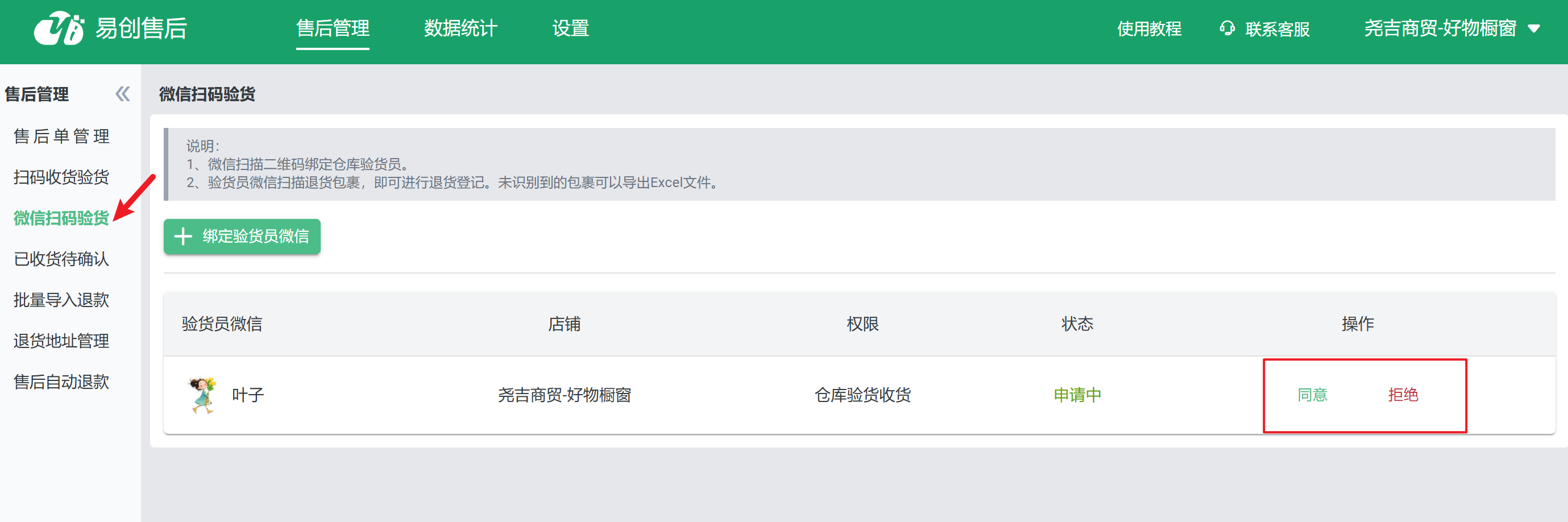This screenshot has width=1568, height=522.
Task: Click the 联系客服 link text
Action: point(1277,28)
